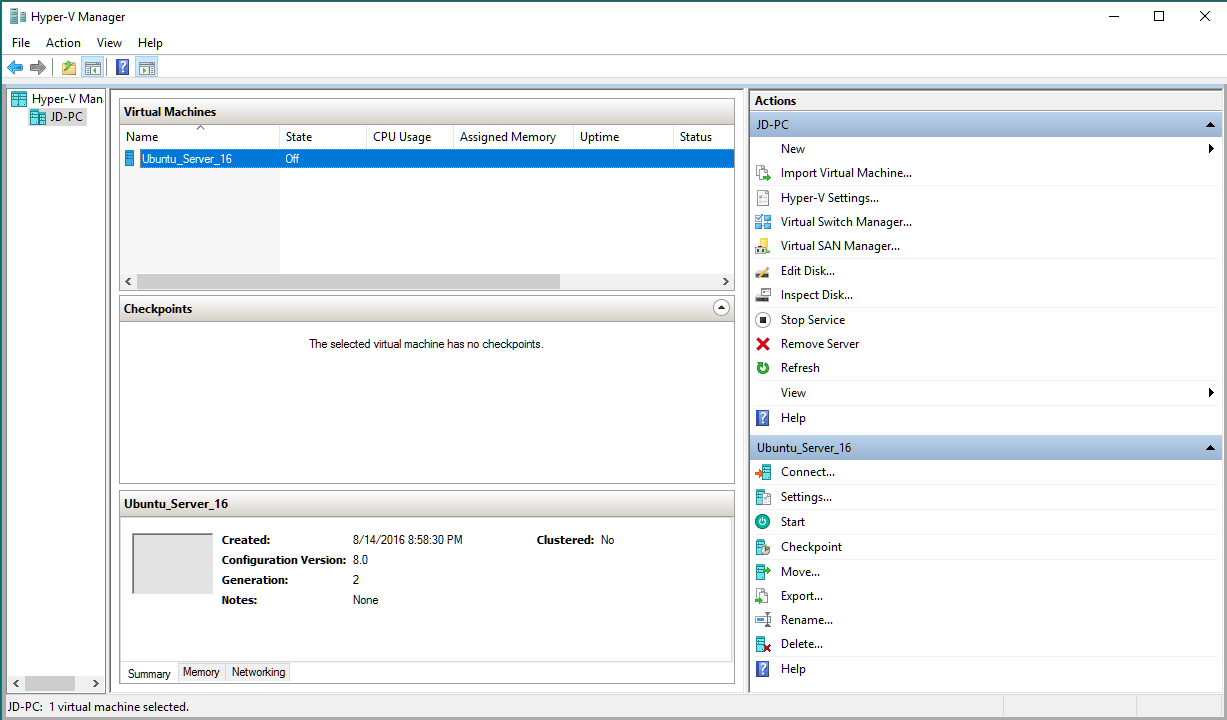This screenshot has height=720, width=1227.
Task: Sort by the State column header
Action: 323,137
